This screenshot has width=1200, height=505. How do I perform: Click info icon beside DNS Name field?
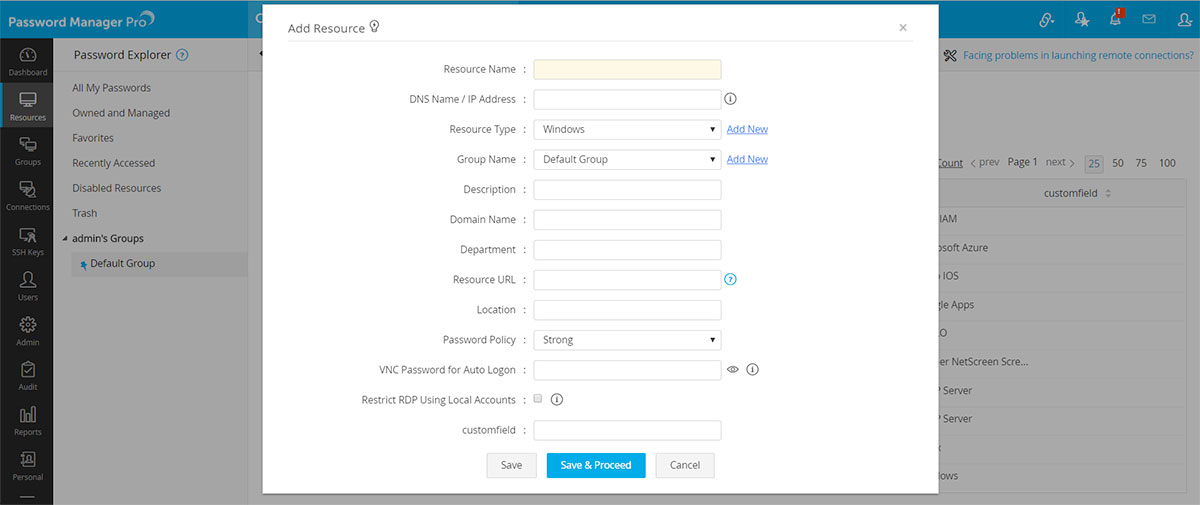tap(730, 99)
